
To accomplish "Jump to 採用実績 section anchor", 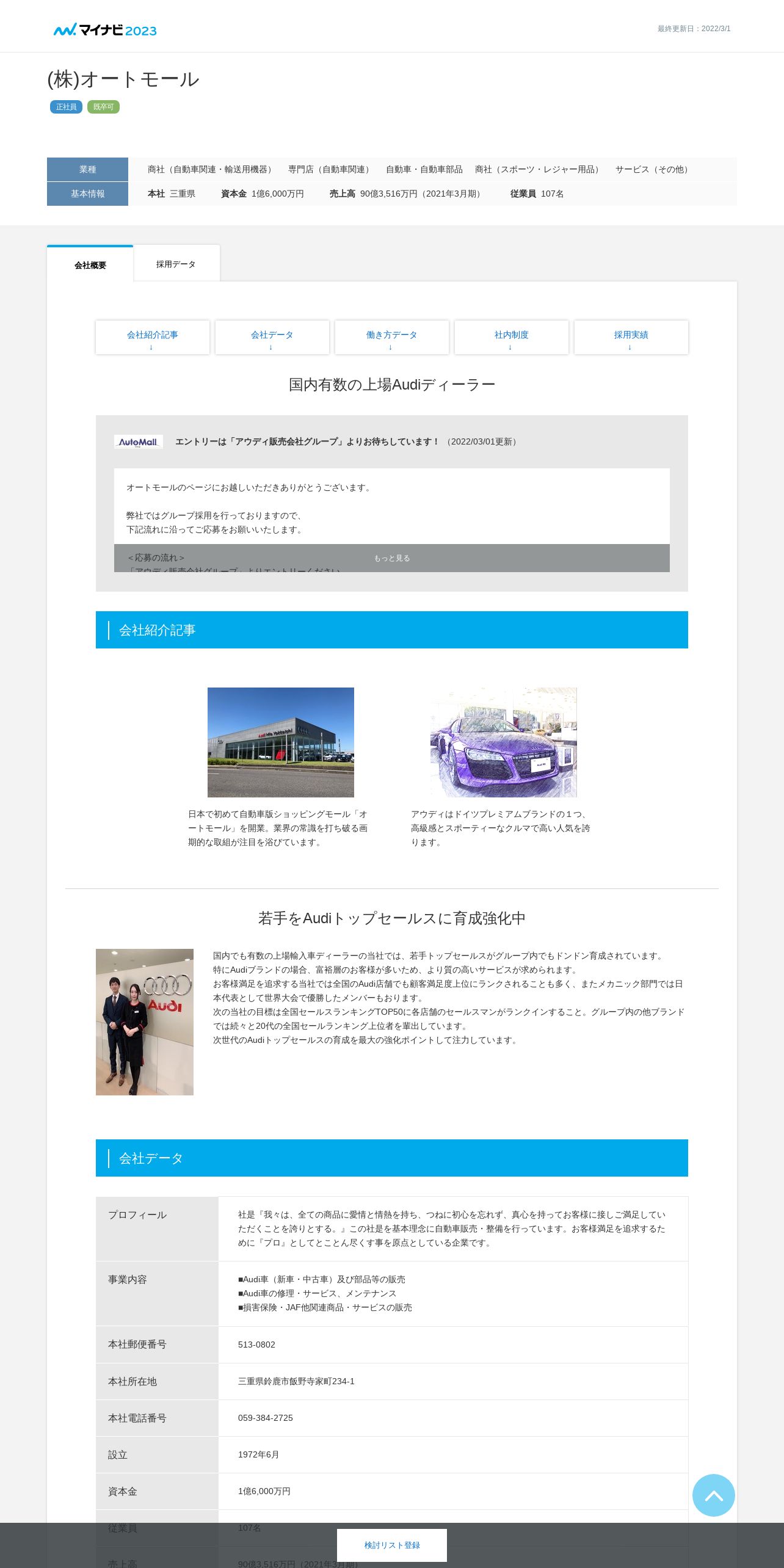I will (631, 337).
